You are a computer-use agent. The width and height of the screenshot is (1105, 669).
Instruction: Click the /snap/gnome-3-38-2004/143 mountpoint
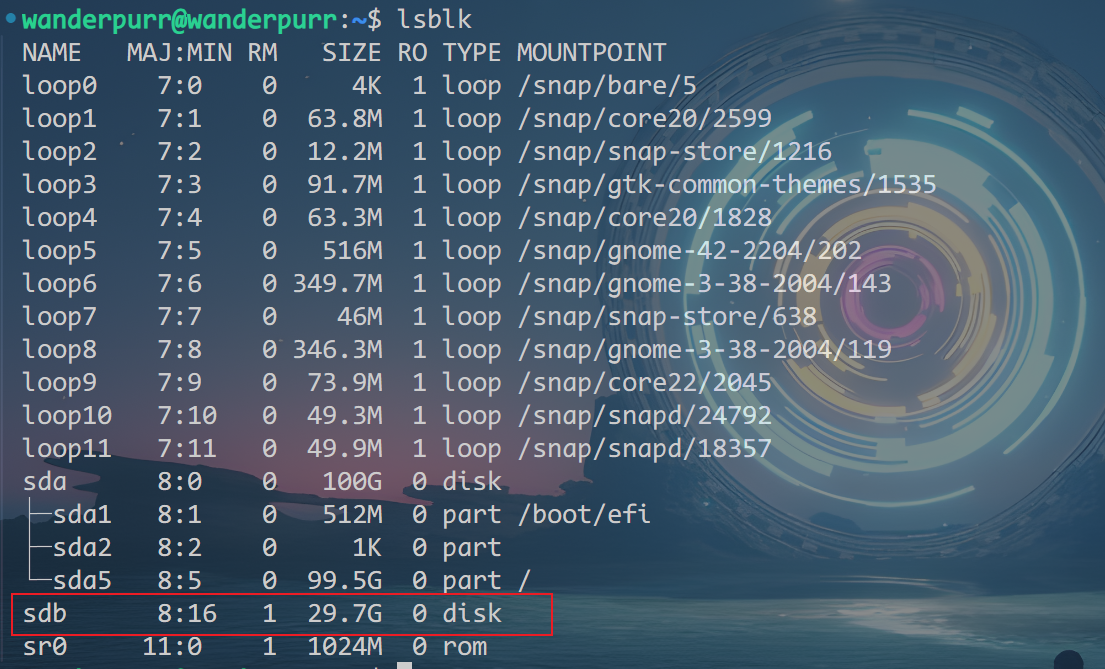(705, 284)
